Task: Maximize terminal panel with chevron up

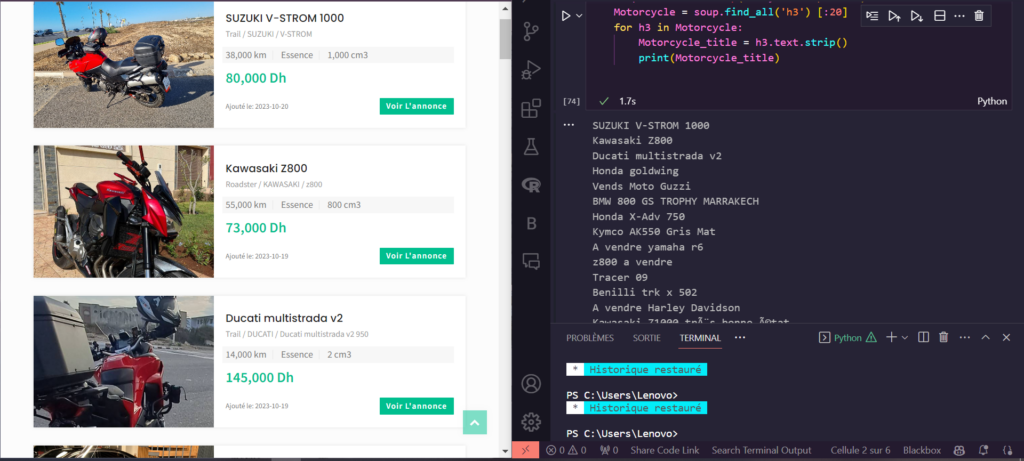Action: [x=985, y=338]
